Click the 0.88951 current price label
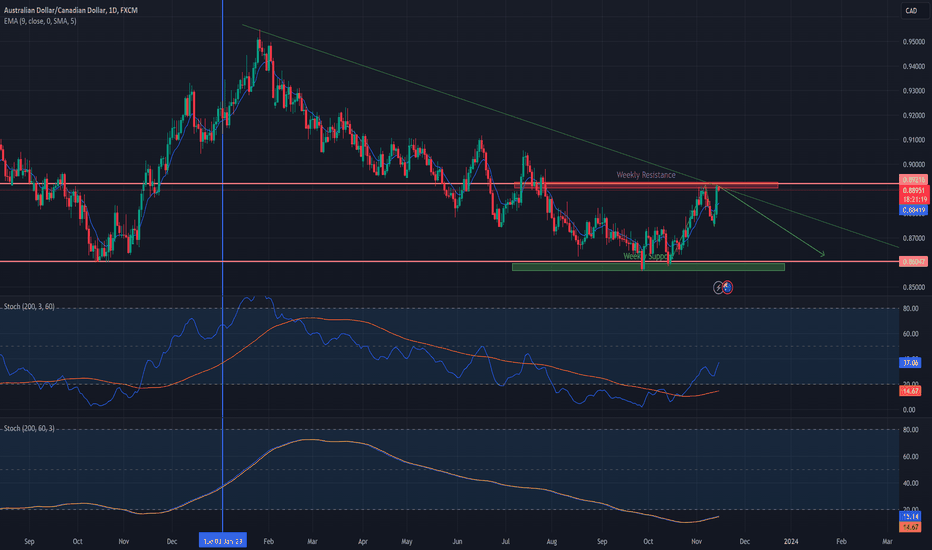932x550 pixels. [915, 190]
